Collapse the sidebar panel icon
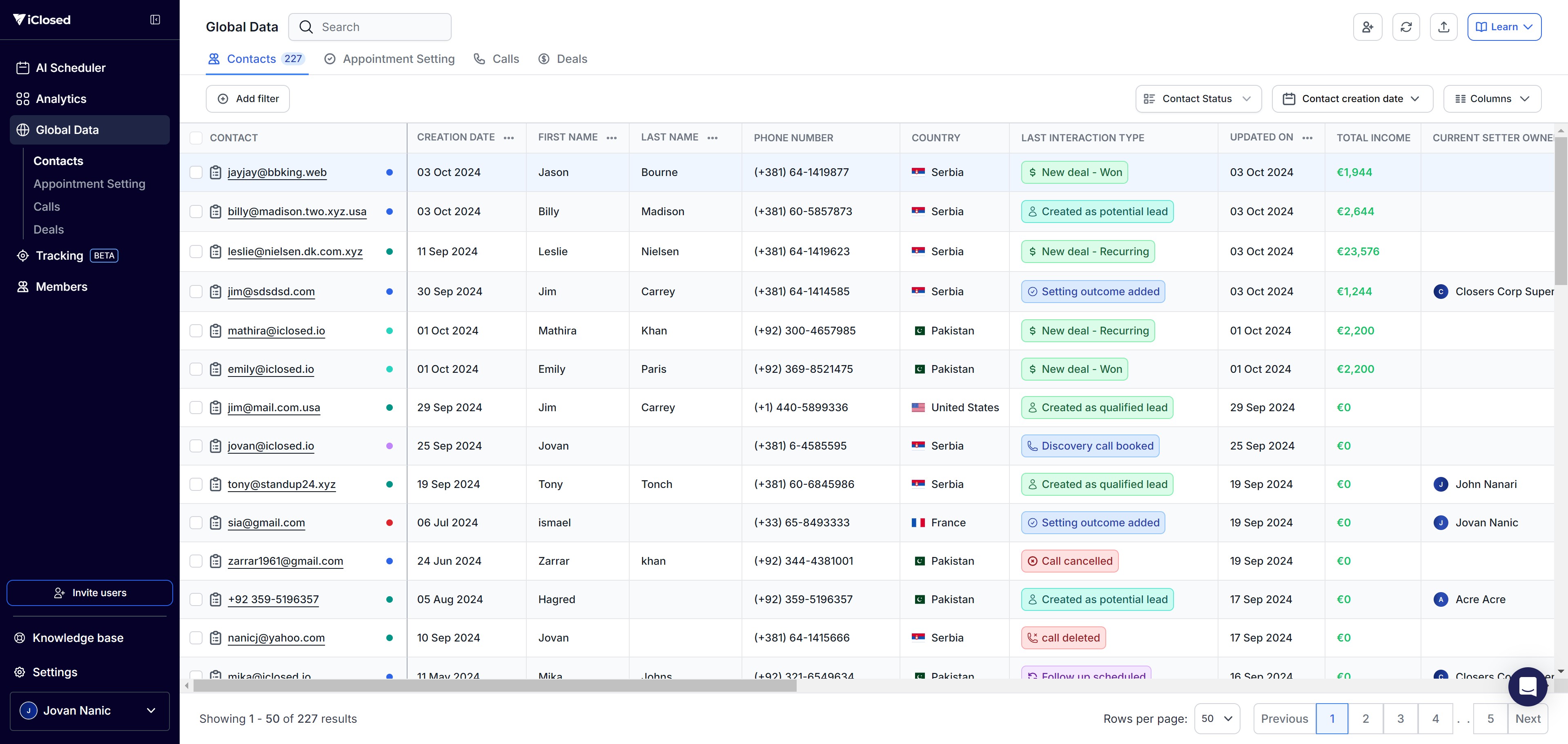 tap(155, 20)
